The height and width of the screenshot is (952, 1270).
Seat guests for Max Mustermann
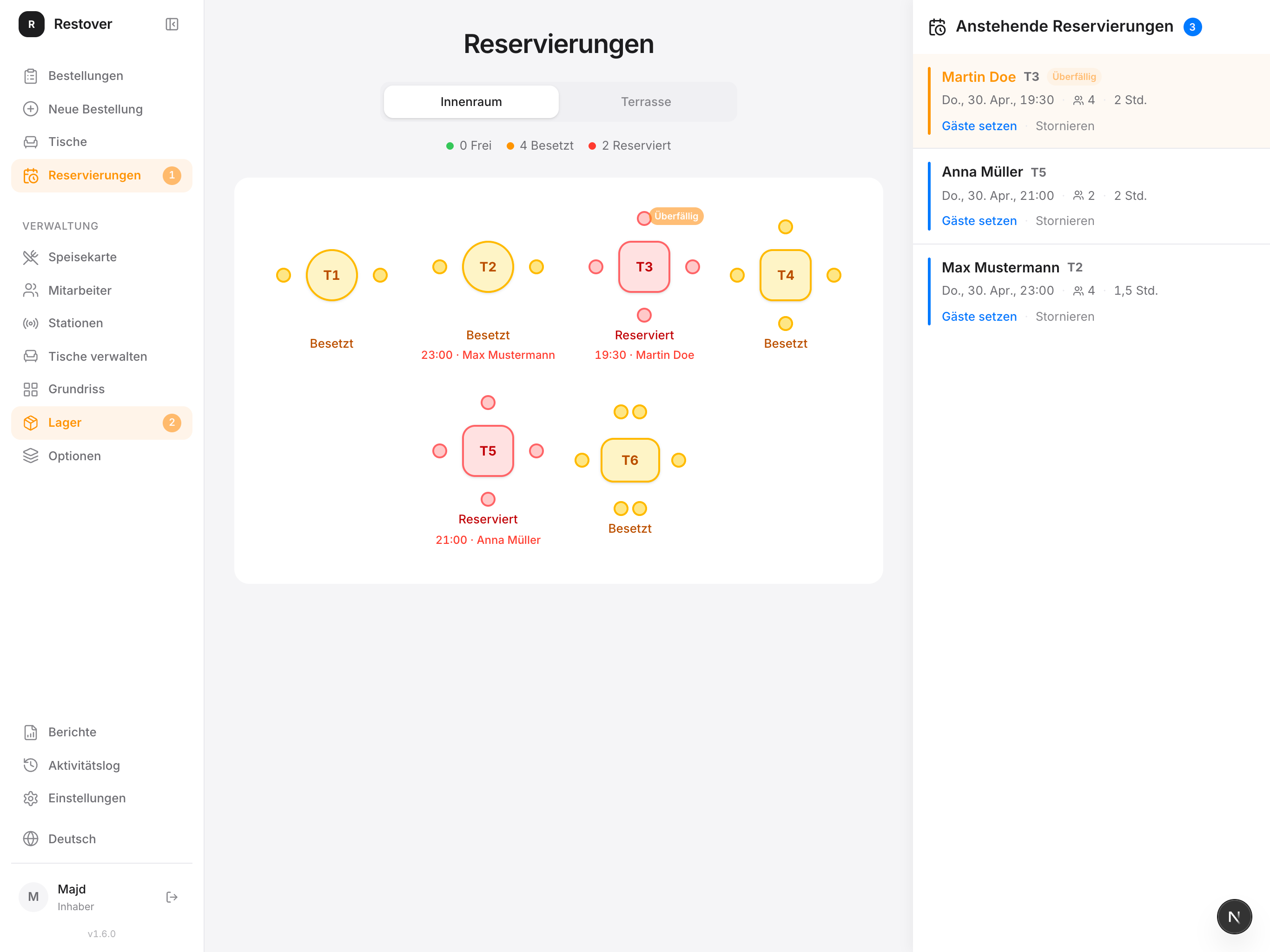click(x=979, y=317)
